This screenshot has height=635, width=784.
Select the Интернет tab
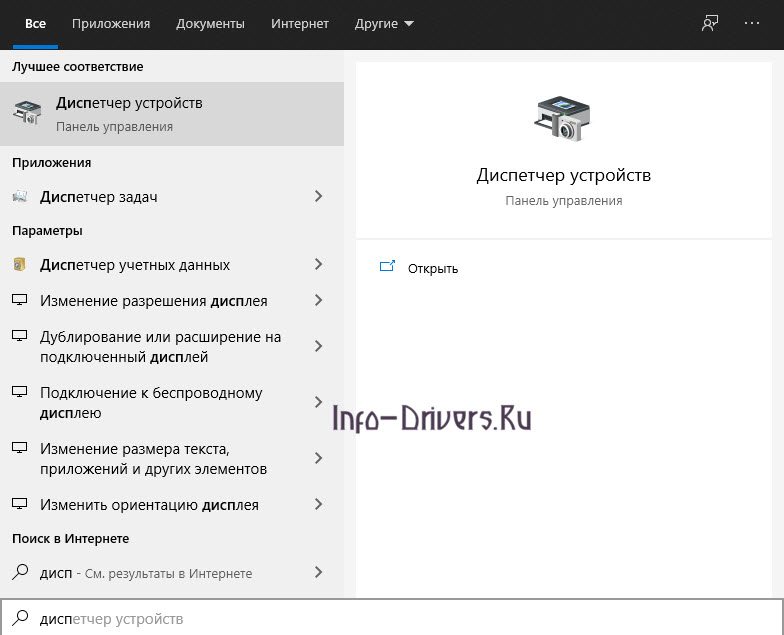pos(300,24)
